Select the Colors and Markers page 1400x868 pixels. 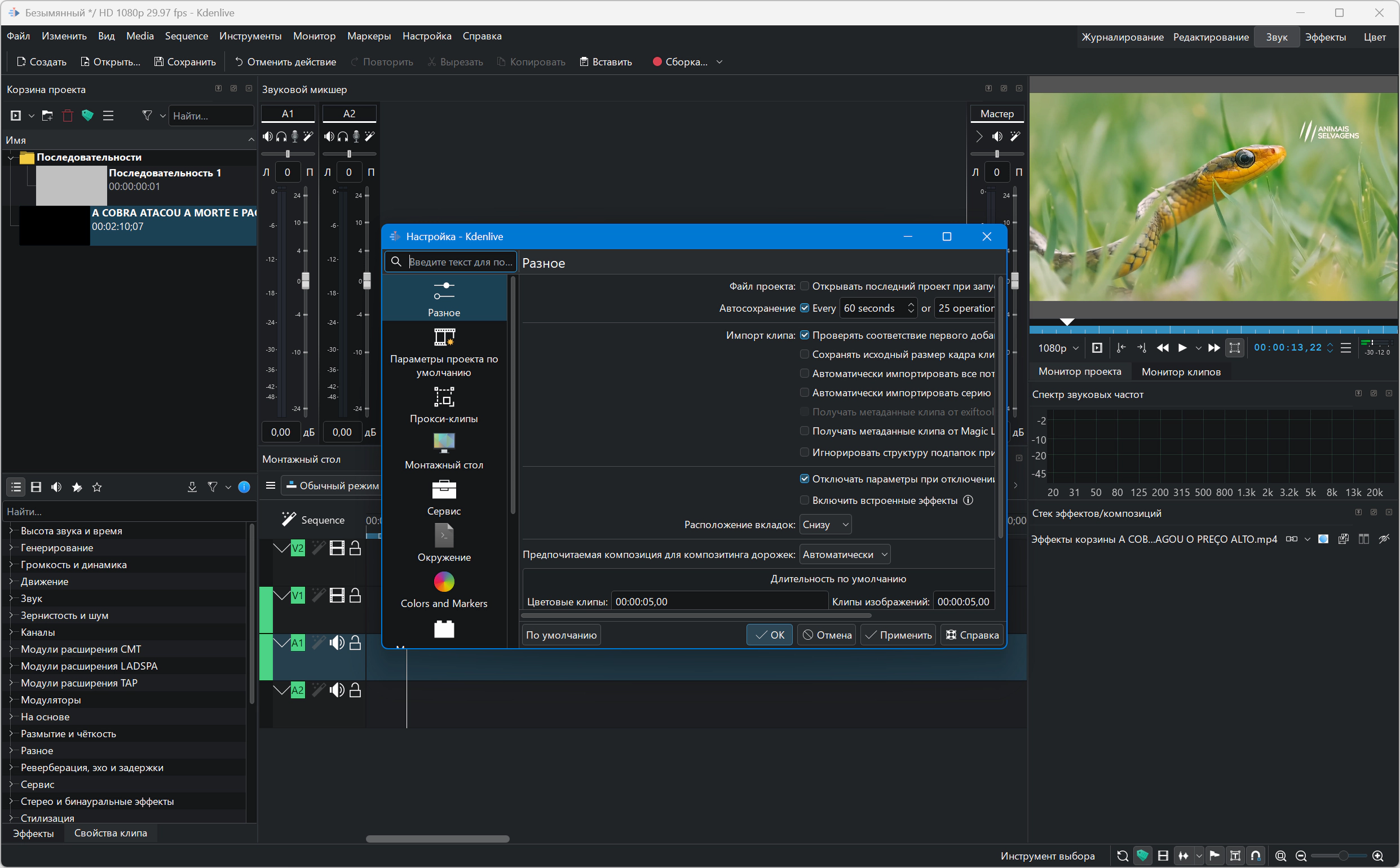pos(444,590)
